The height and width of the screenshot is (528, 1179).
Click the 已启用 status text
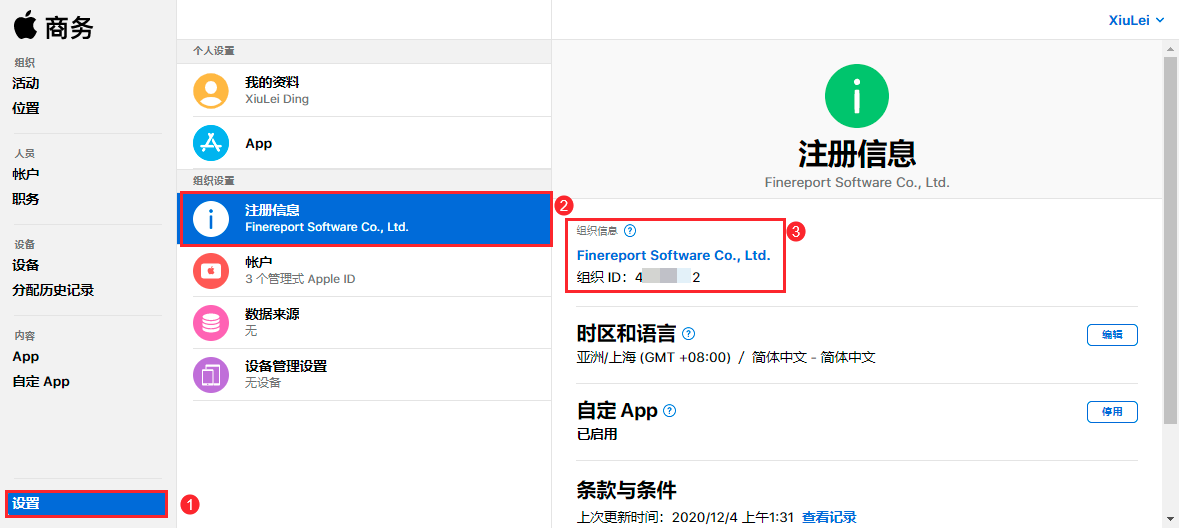coord(596,435)
